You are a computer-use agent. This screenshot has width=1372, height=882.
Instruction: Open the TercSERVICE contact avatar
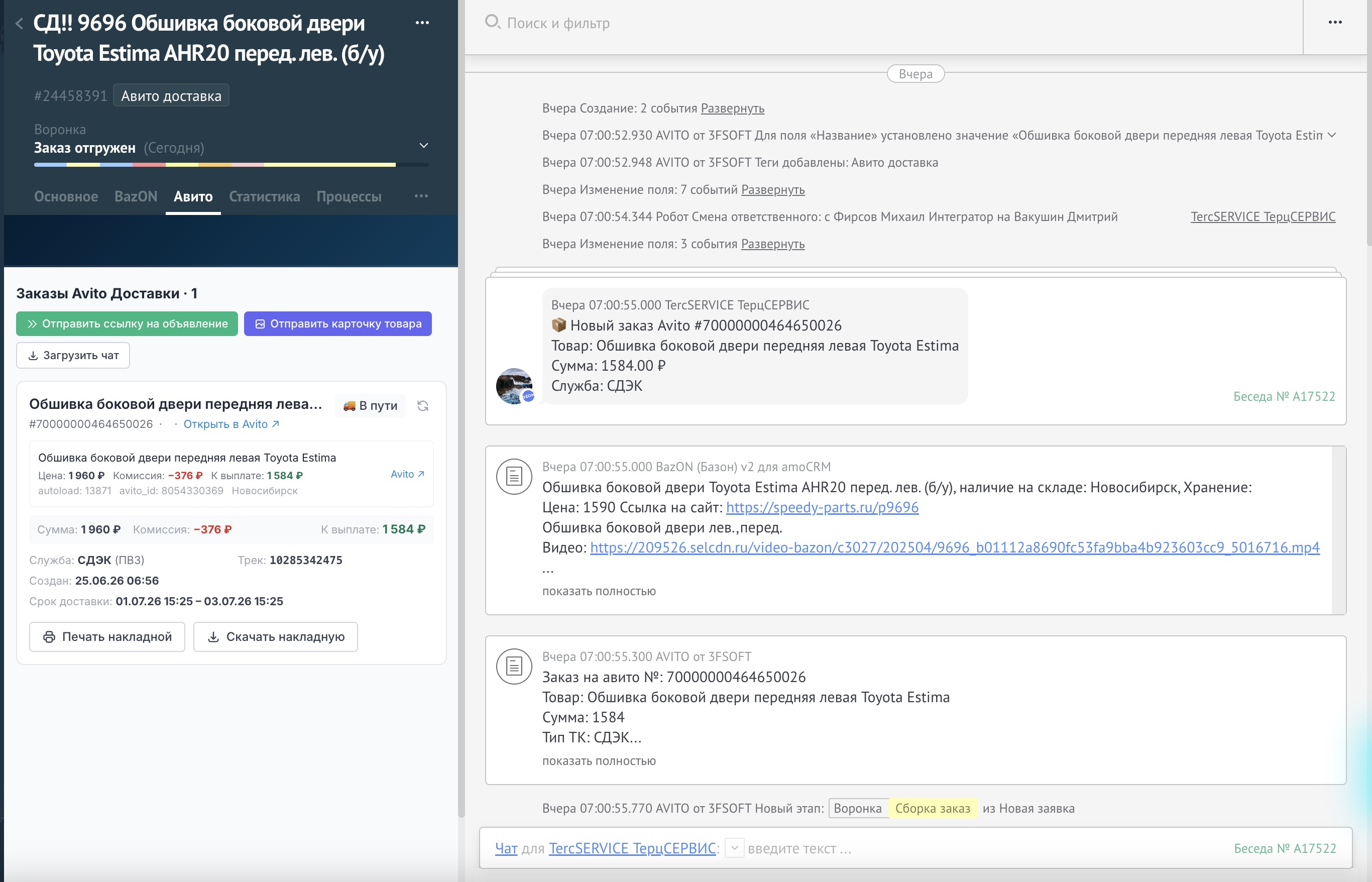coord(514,386)
